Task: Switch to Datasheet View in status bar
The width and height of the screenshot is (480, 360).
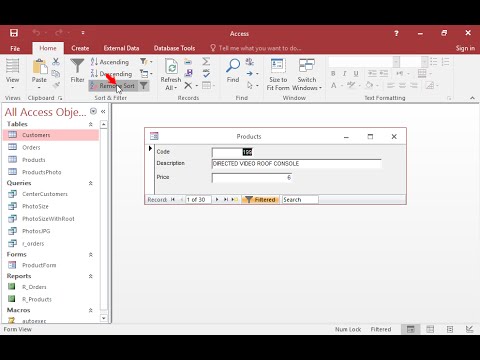Action: point(430,329)
